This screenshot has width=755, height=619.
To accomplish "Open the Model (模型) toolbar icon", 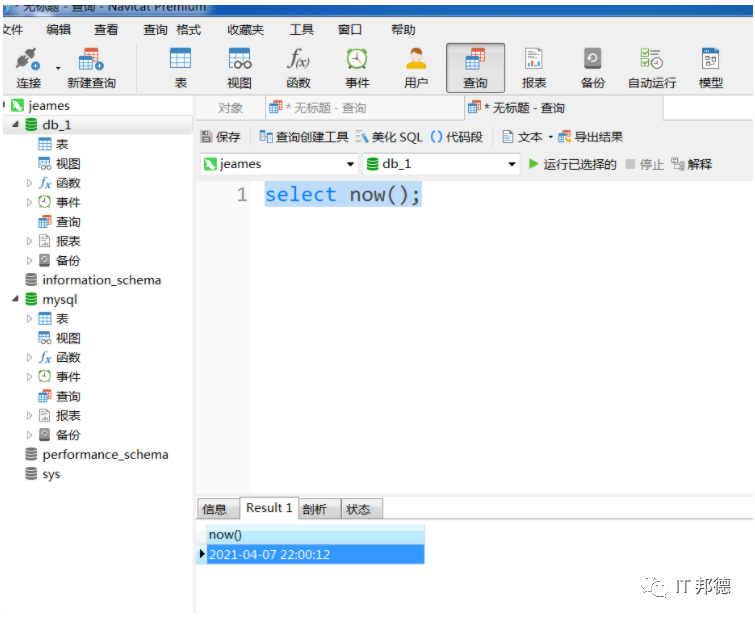I will pos(711,68).
